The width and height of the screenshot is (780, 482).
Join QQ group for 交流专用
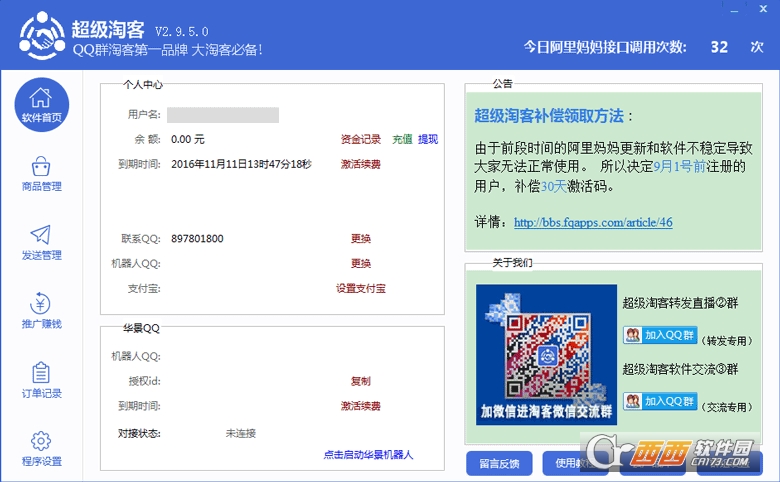(x=660, y=401)
